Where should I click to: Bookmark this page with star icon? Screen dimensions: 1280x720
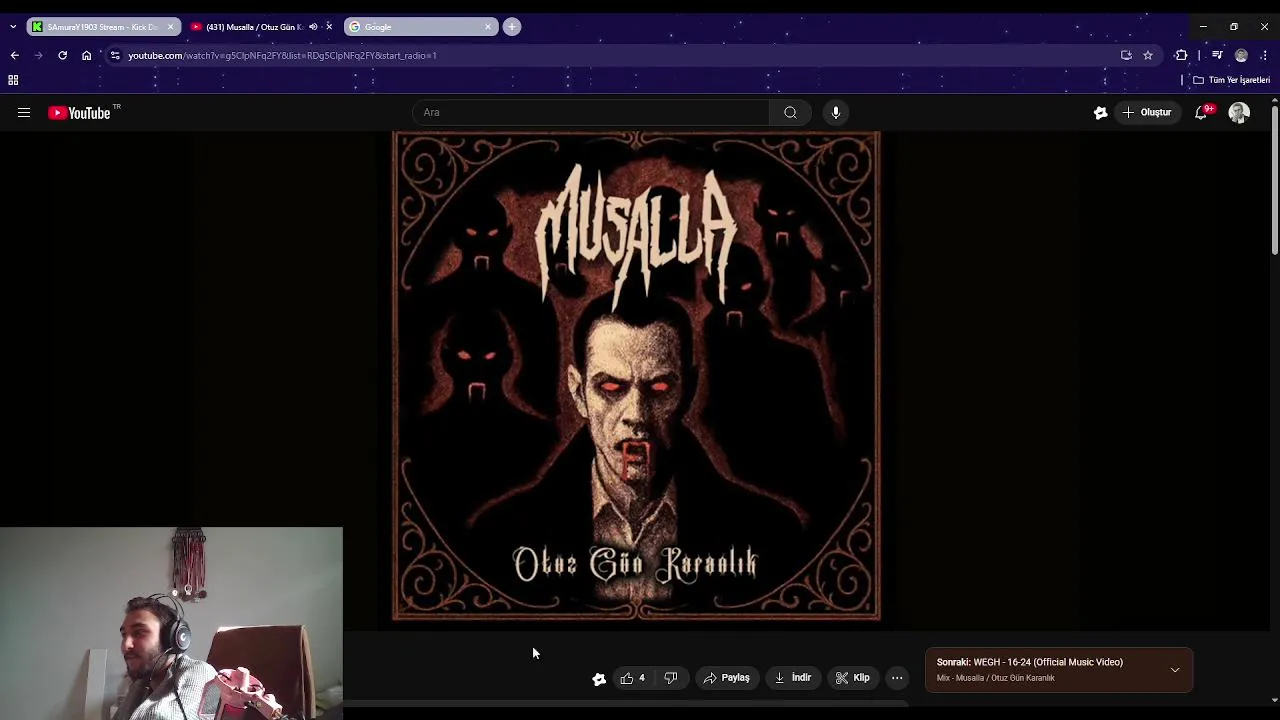(x=1148, y=55)
